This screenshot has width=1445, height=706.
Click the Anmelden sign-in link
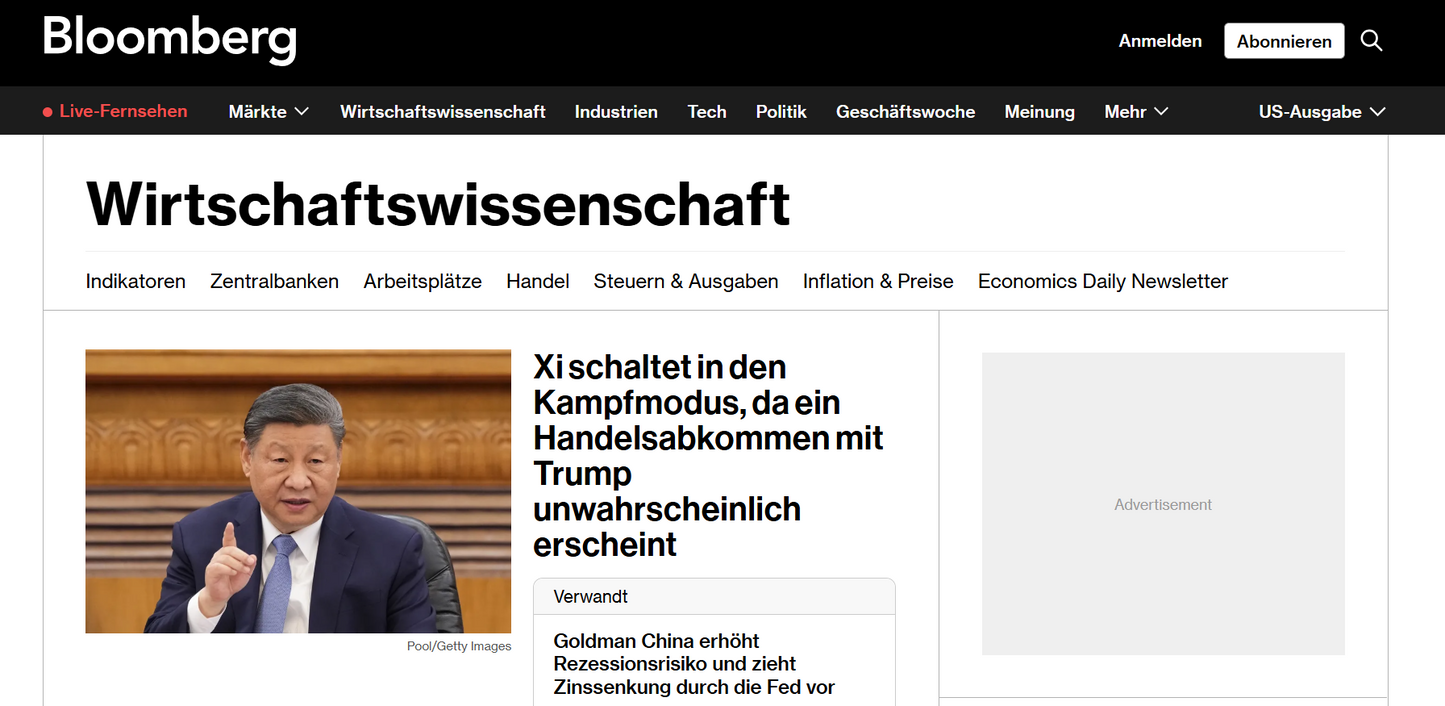click(1160, 40)
